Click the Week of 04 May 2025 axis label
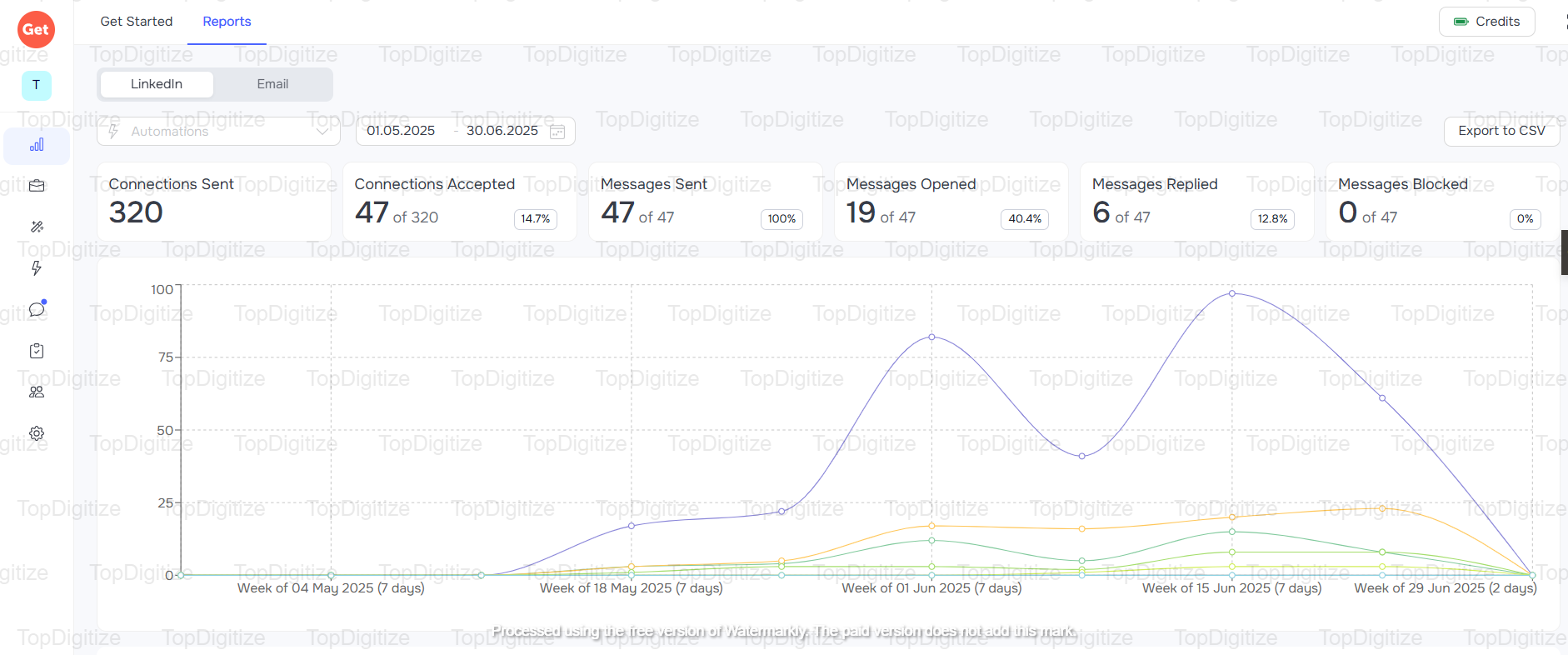Screen dimensions: 1568x655 [x=331, y=588]
